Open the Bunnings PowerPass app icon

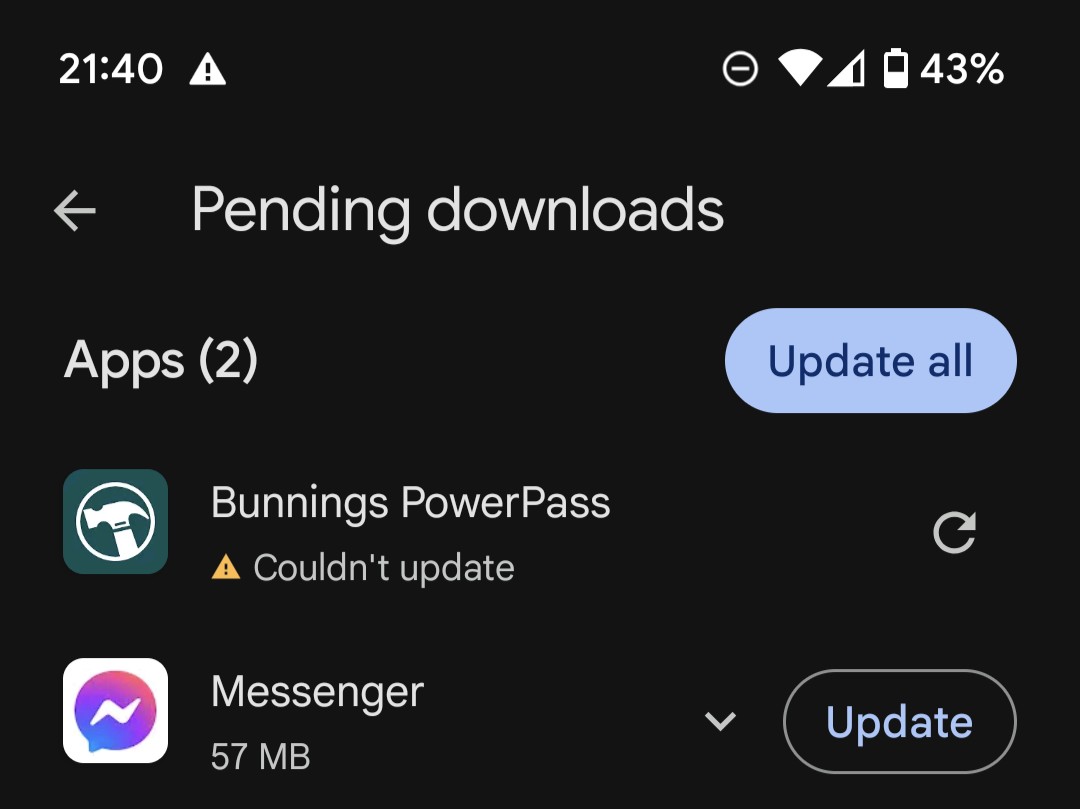pos(116,521)
